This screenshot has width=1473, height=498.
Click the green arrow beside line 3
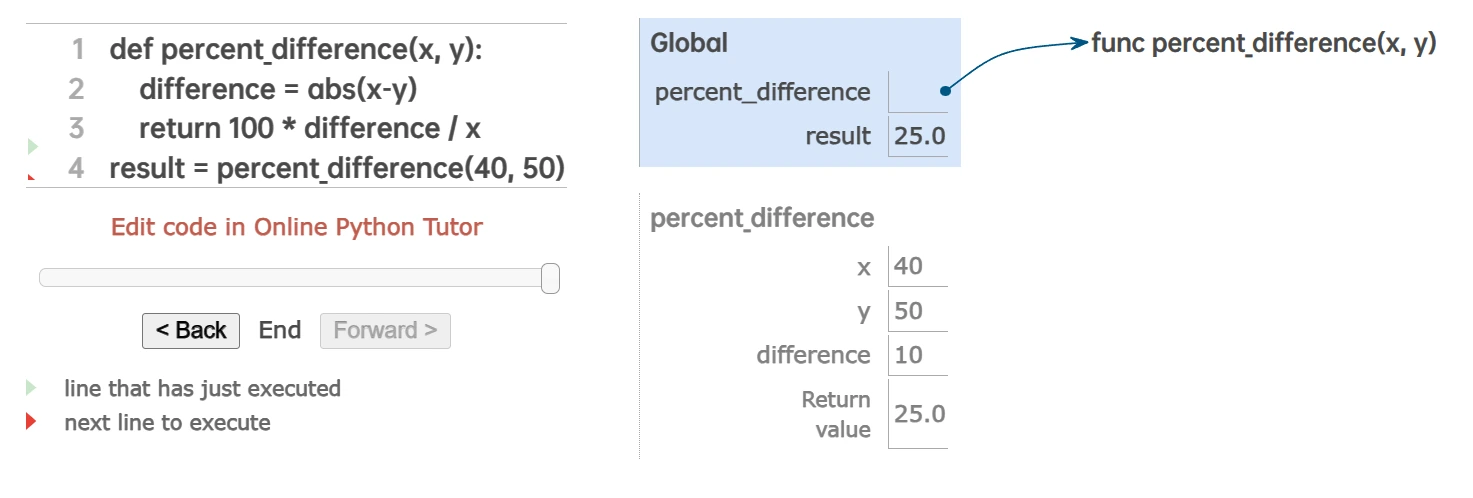32,146
